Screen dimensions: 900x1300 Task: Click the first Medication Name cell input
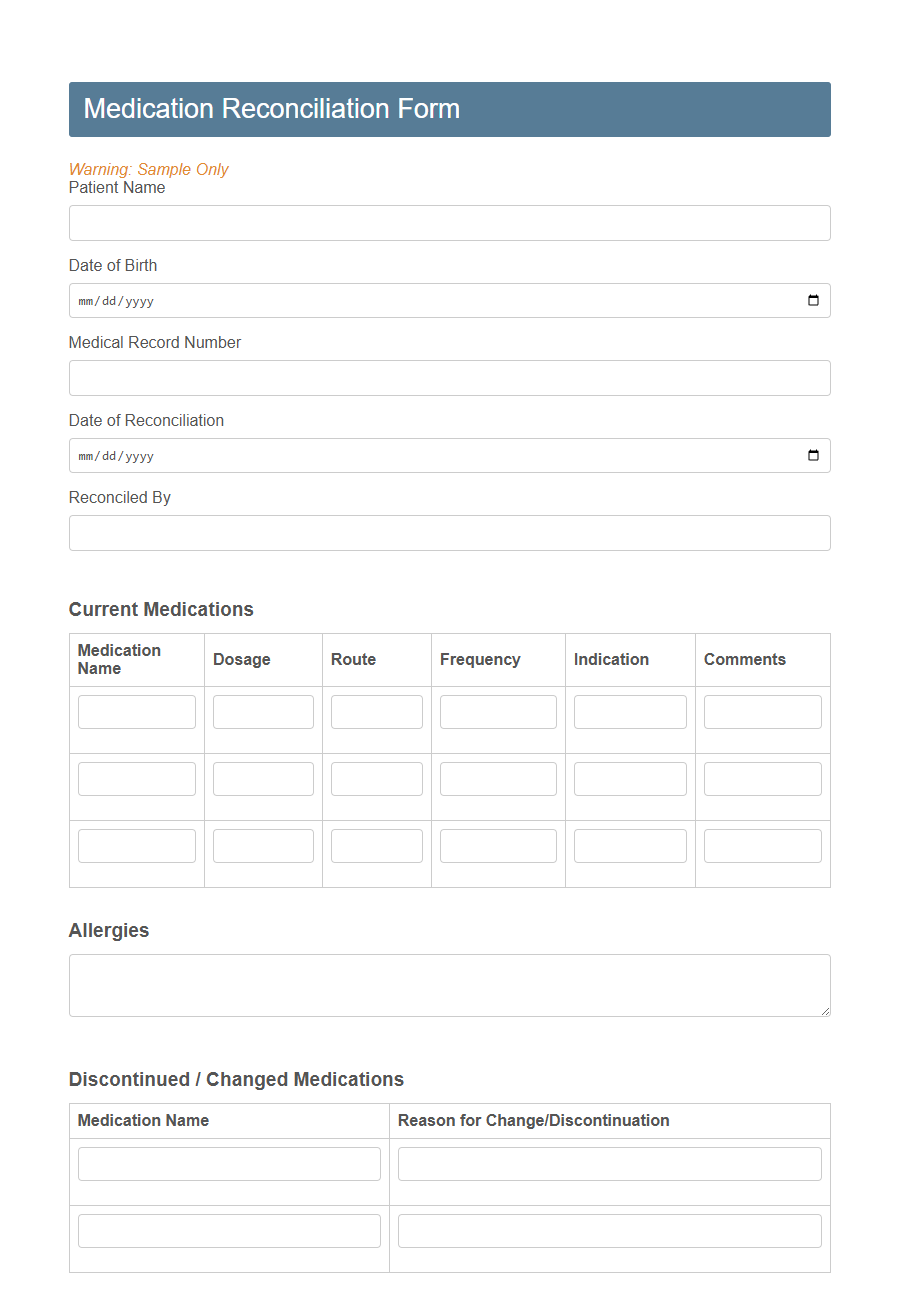tap(136, 711)
